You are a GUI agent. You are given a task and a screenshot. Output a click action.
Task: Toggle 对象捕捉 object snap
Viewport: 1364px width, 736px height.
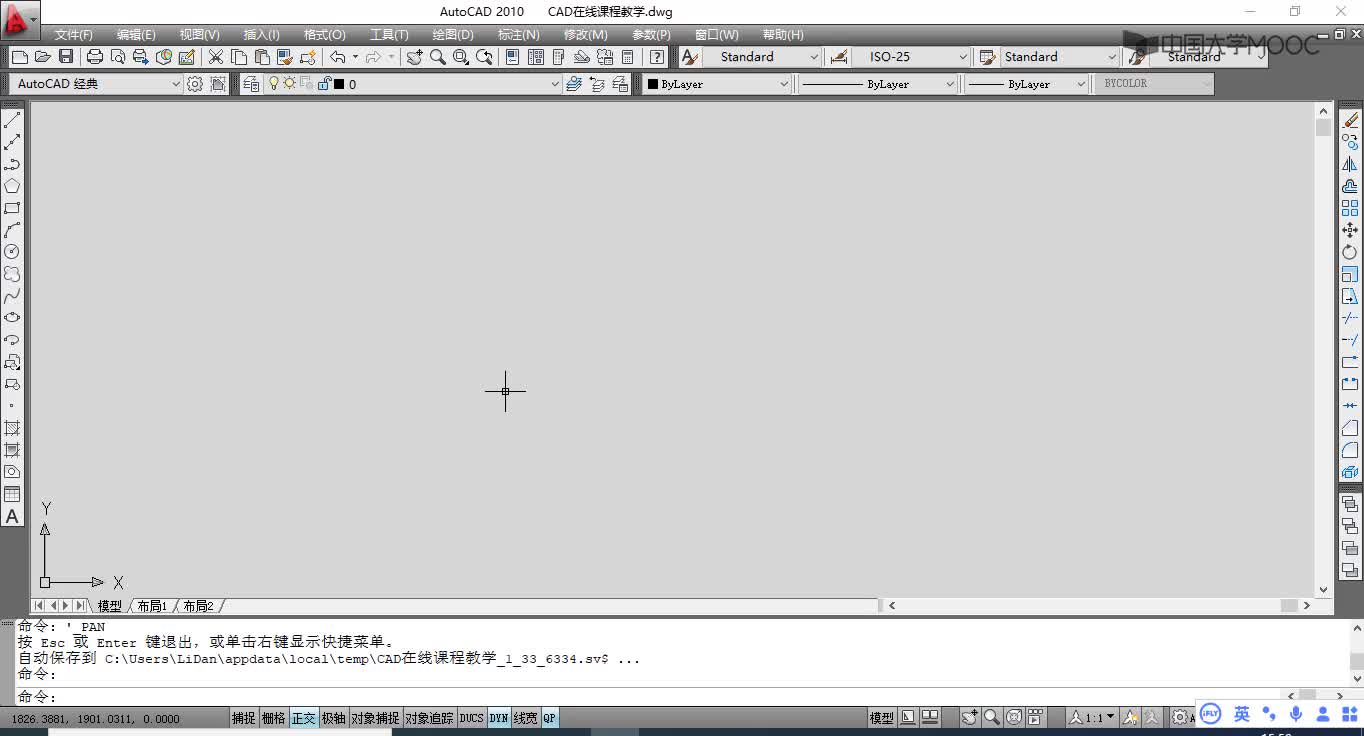point(375,718)
